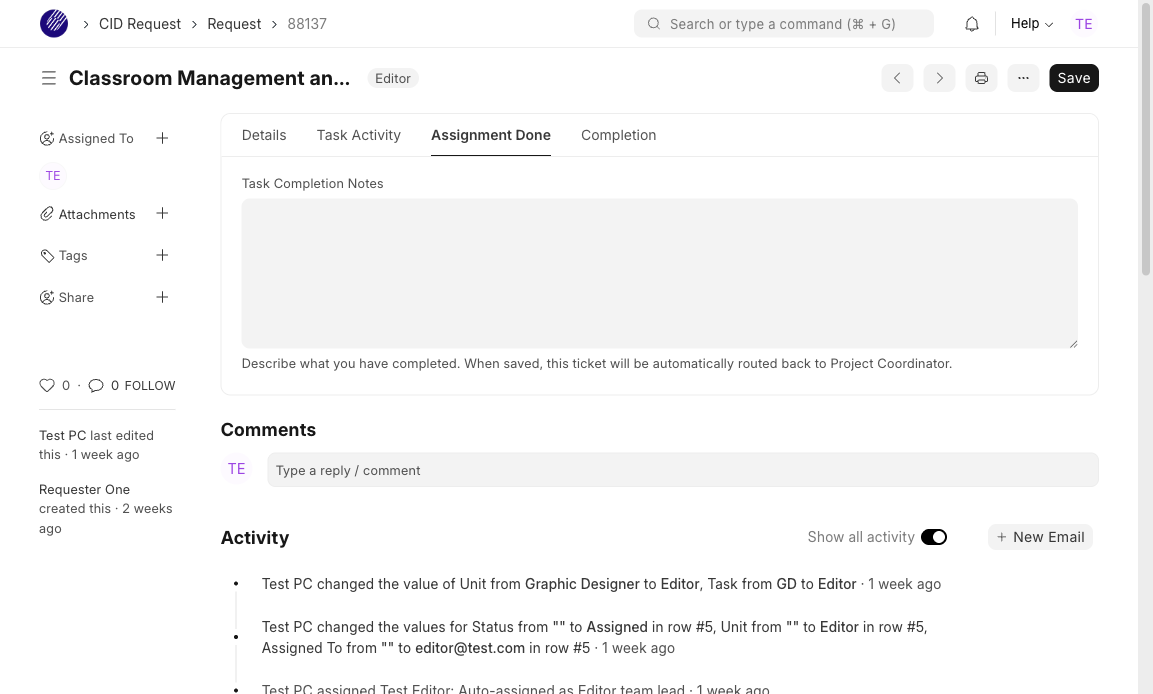Viewport: 1153px width, 694px height.
Task: Click the Task Completion Notes text area
Action: point(659,272)
